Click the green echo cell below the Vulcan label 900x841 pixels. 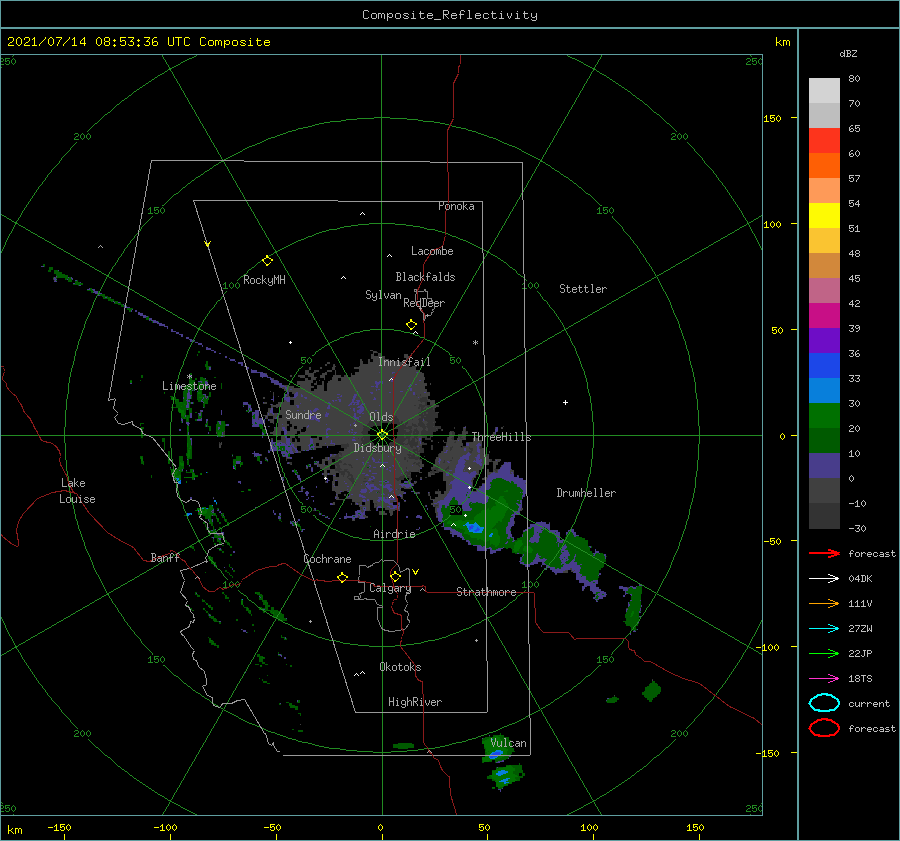(x=505, y=776)
